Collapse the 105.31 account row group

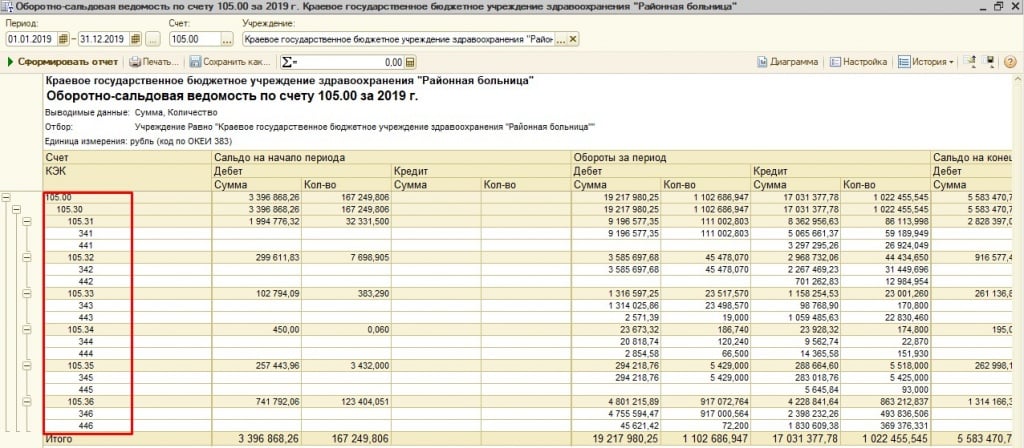click(26, 221)
